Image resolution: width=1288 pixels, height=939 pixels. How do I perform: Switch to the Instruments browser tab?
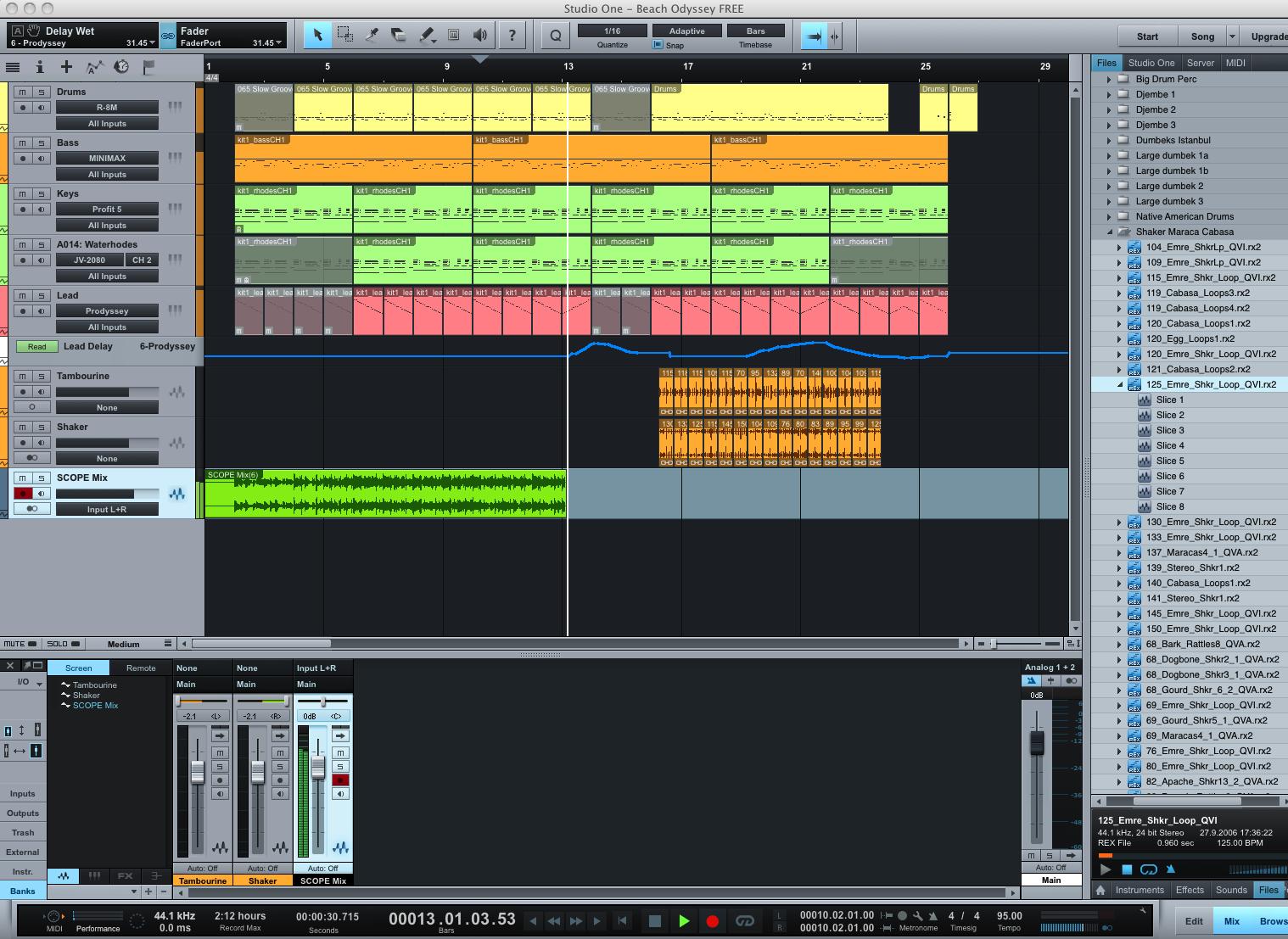tap(1140, 890)
